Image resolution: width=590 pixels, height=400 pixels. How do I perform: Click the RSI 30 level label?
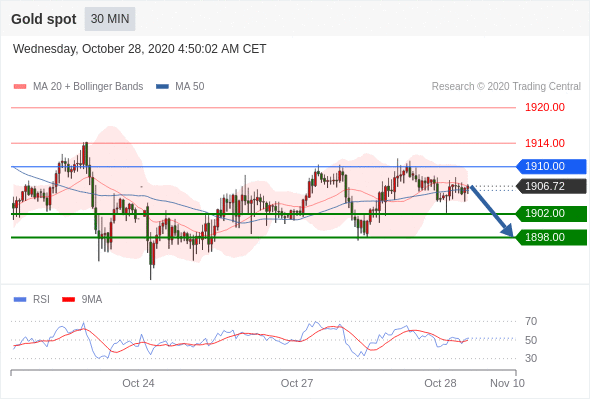tap(531, 358)
